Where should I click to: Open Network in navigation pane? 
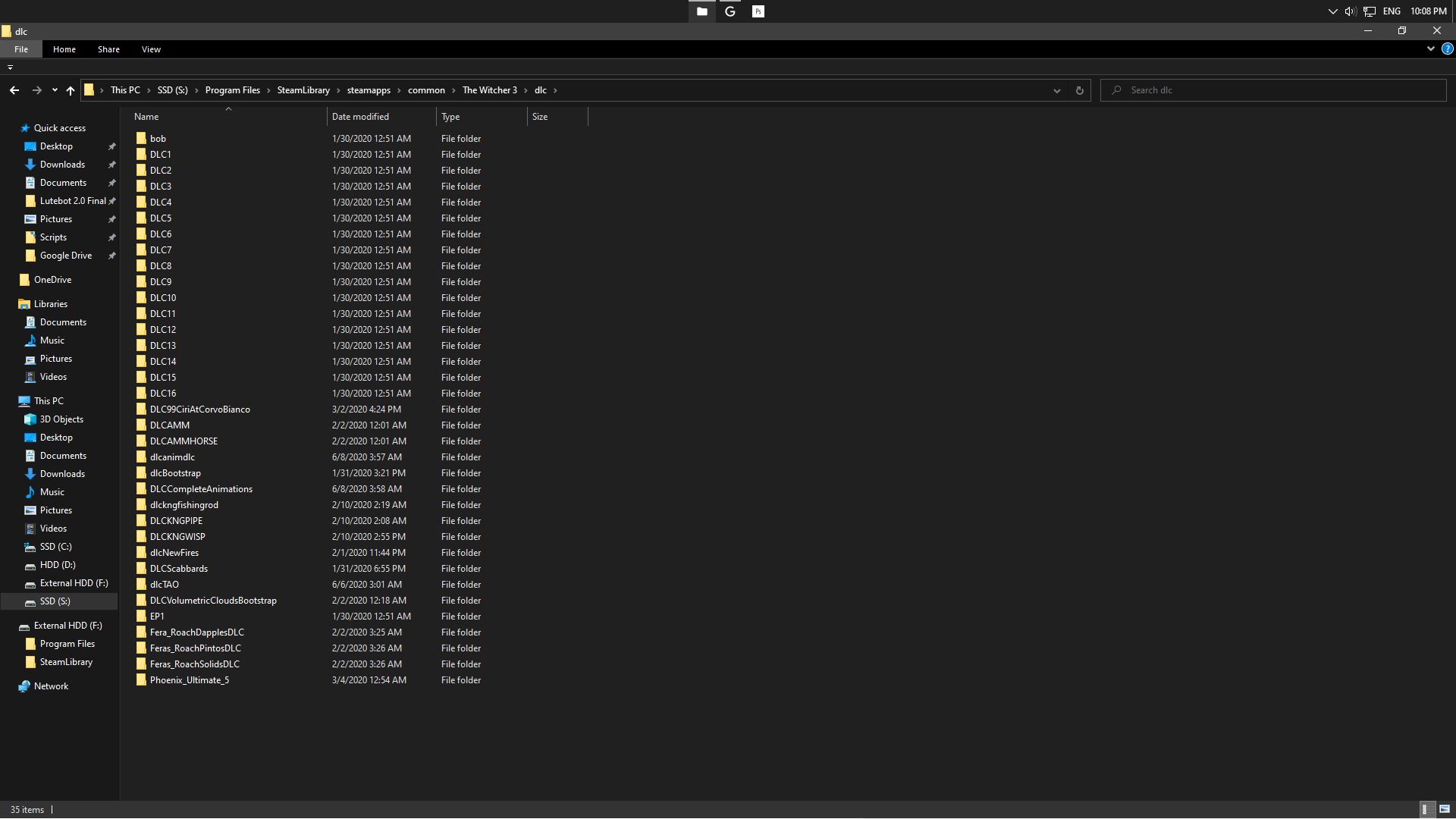(51, 686)
